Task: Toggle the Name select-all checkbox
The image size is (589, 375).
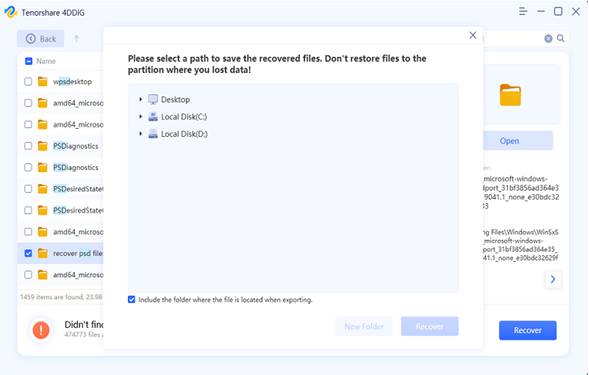Action: pyautogui.click(x=29, y=61)
